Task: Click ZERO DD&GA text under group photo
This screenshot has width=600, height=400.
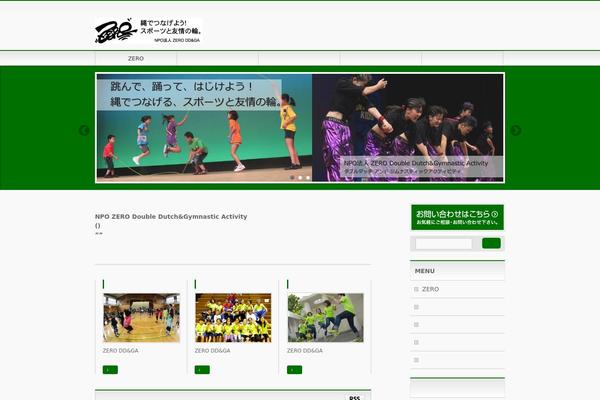Action: (x=212, y=351)
